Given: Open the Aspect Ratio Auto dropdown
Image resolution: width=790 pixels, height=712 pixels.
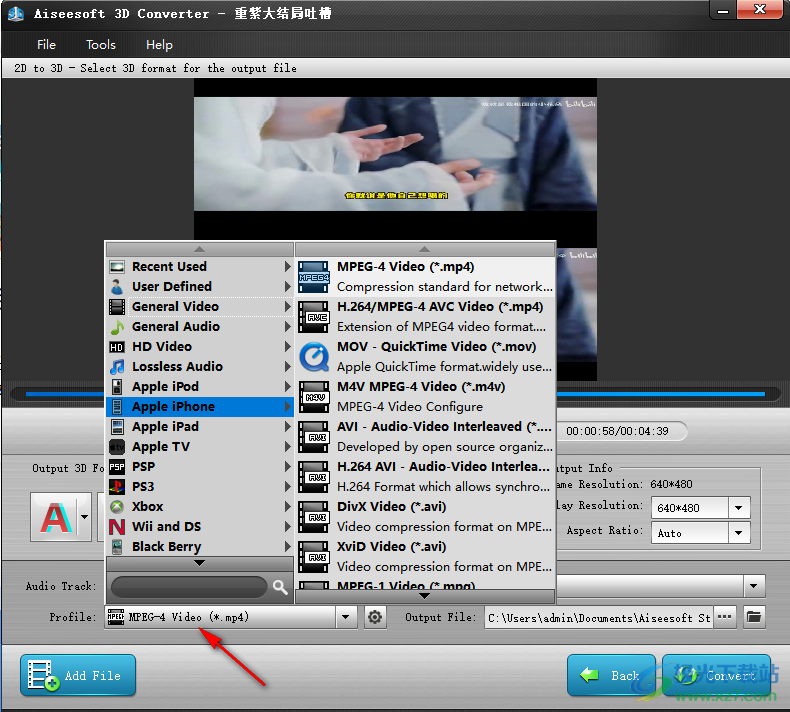Looking at the screenshot, I should tap(739, 533).
